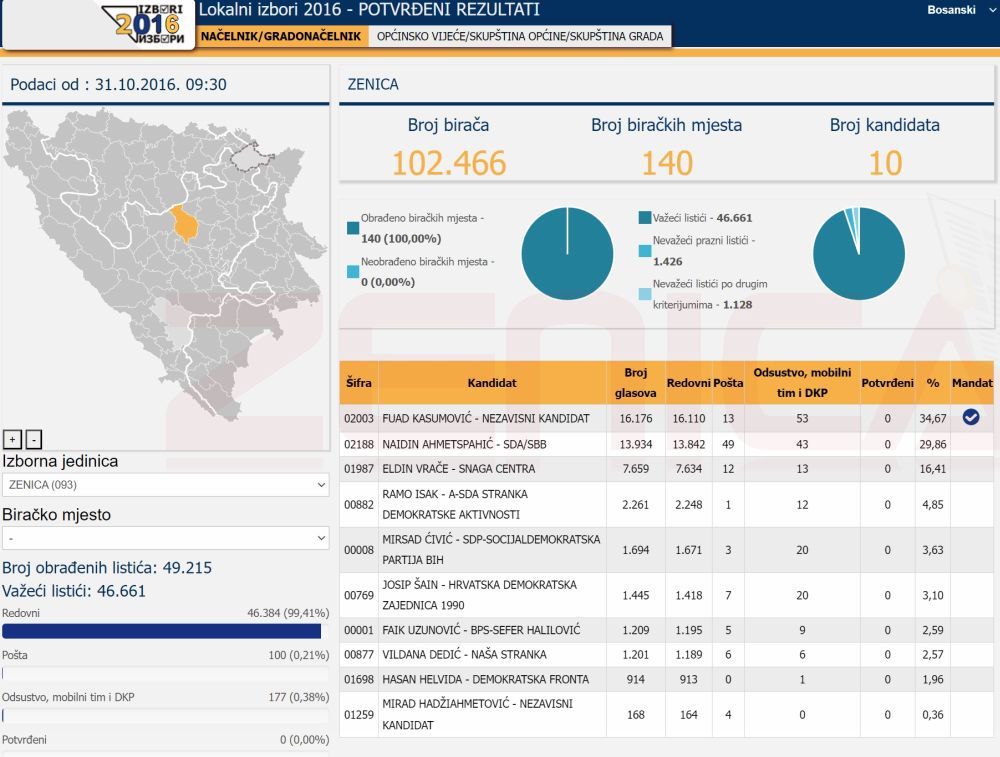Zoom in the map with plus button
This screenshot has height=757, width=1000.
coord(12,439)
